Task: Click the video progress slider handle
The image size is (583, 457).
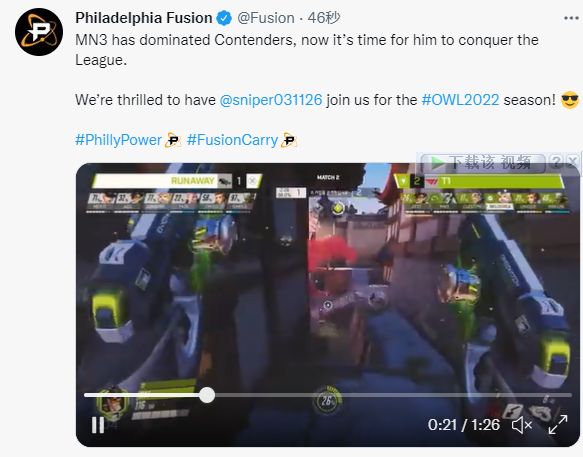Action: click(x=207, y=395)
